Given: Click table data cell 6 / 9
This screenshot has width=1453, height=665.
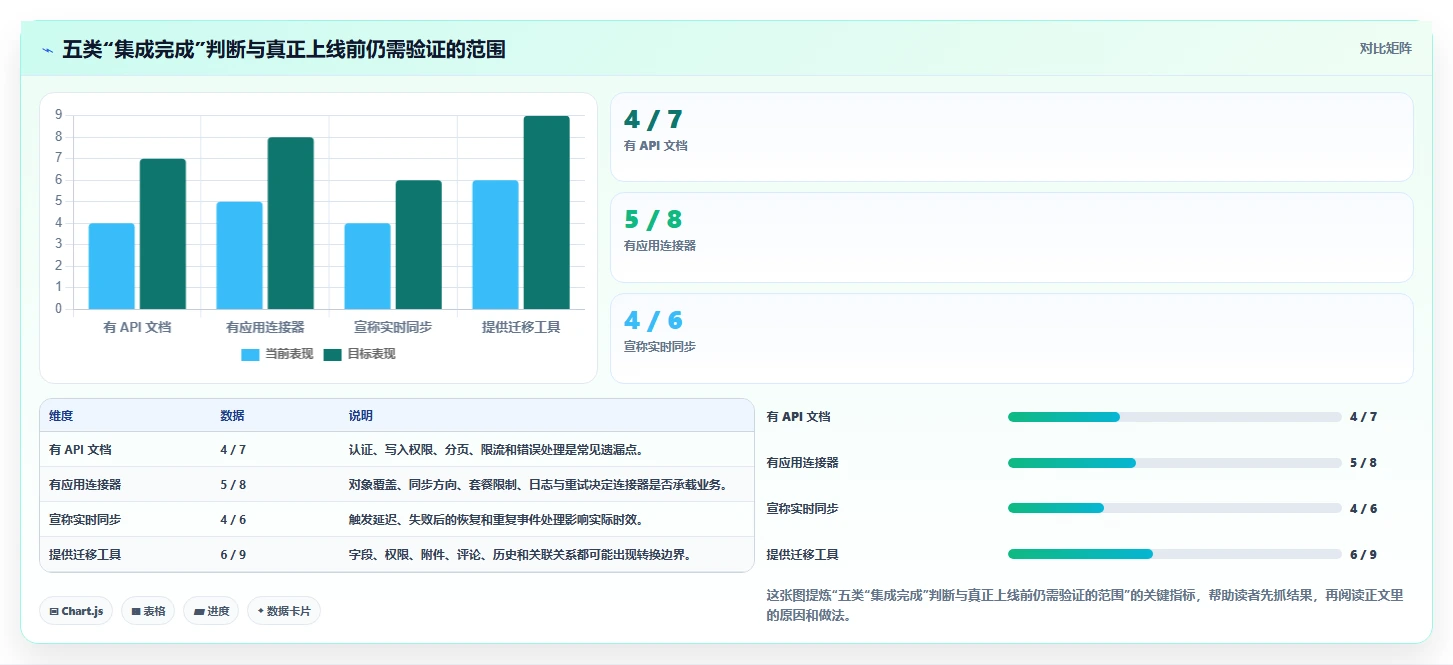Looking at the screenshot, I should 233,555.
